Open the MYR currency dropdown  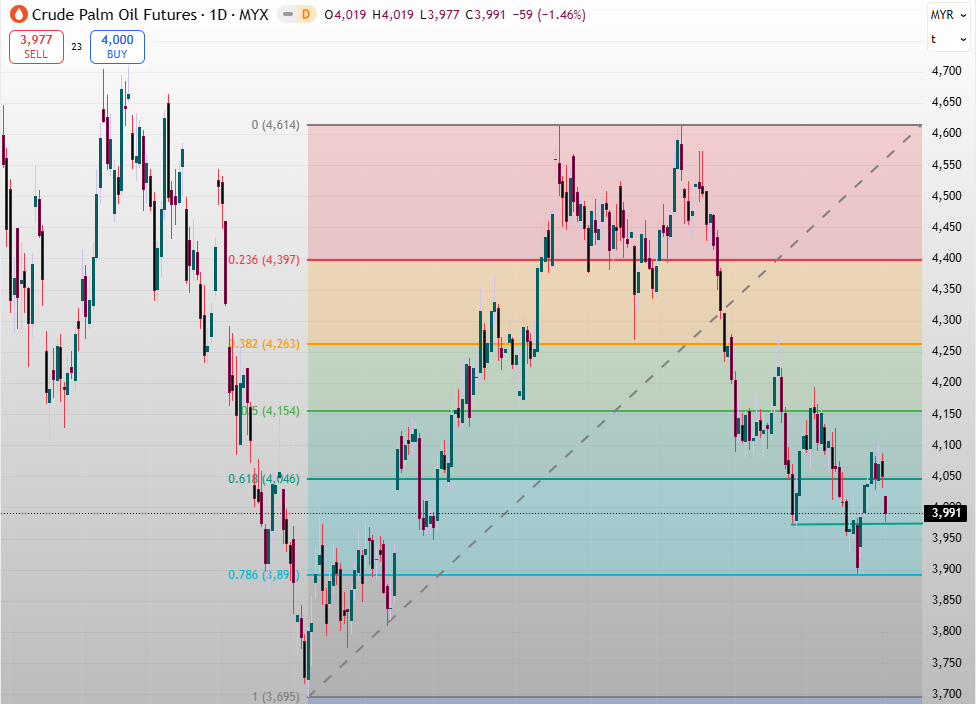(946, 15)
